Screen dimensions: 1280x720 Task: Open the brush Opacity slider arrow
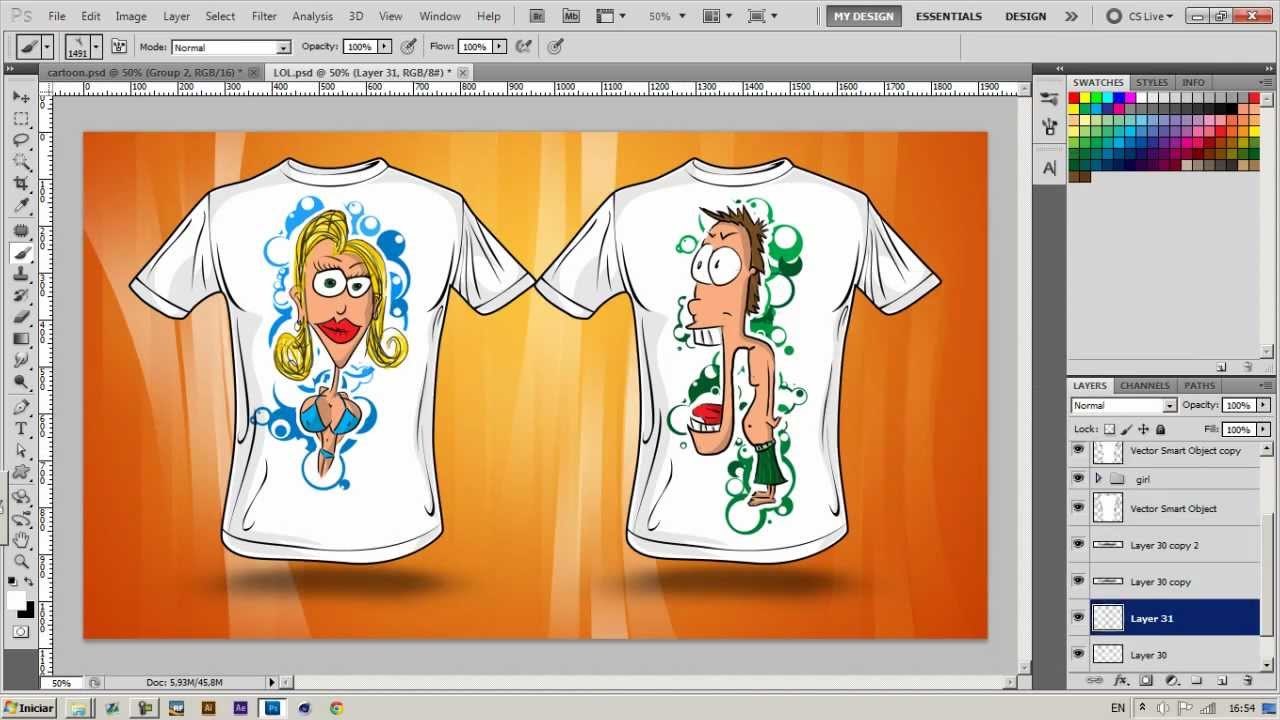(x=385, y=47)
